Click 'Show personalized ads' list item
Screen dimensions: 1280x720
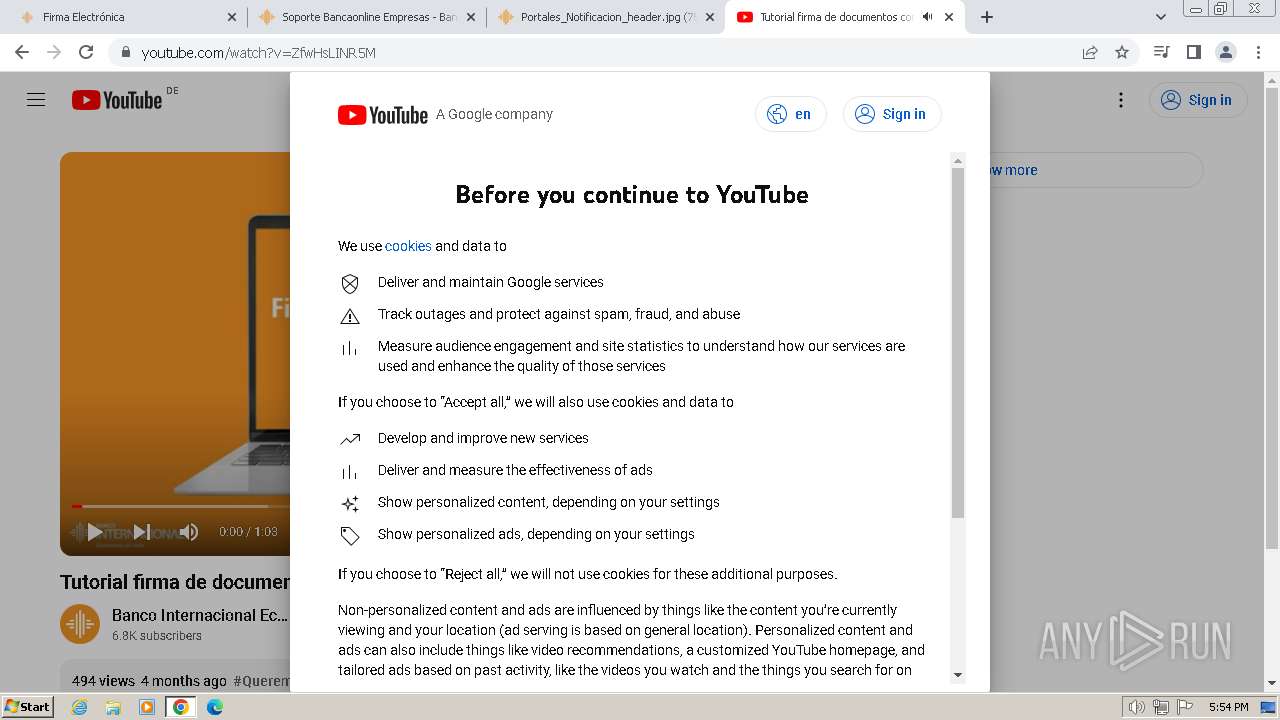[536, 534]
